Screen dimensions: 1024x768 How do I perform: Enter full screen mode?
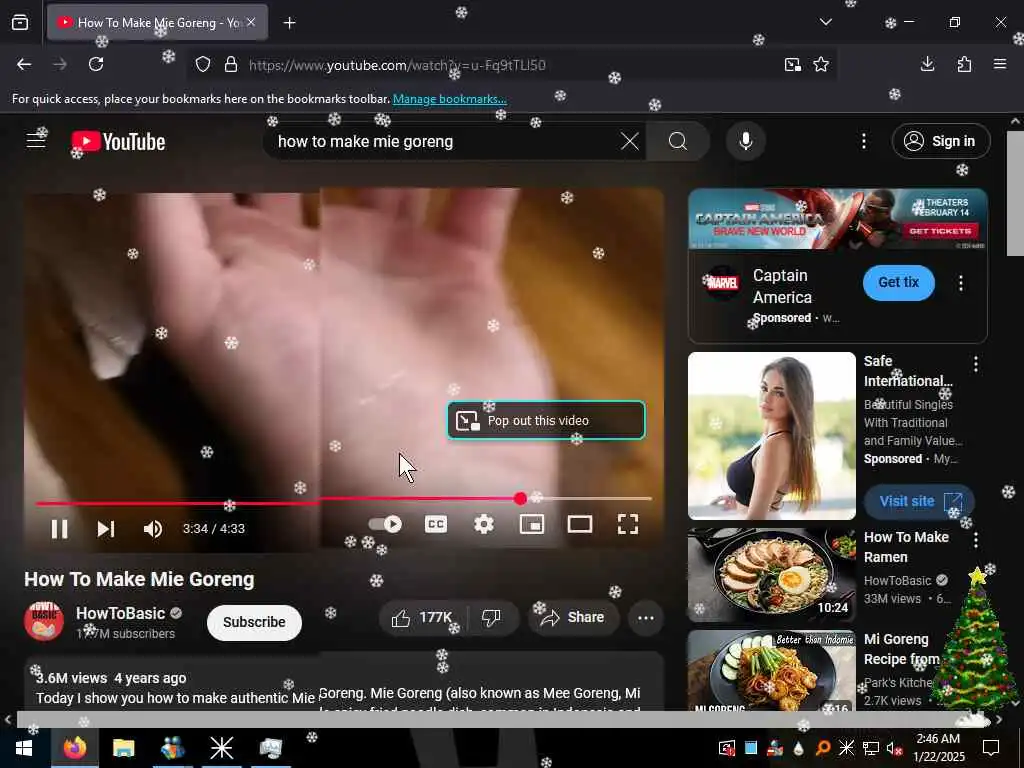point(628,524)
